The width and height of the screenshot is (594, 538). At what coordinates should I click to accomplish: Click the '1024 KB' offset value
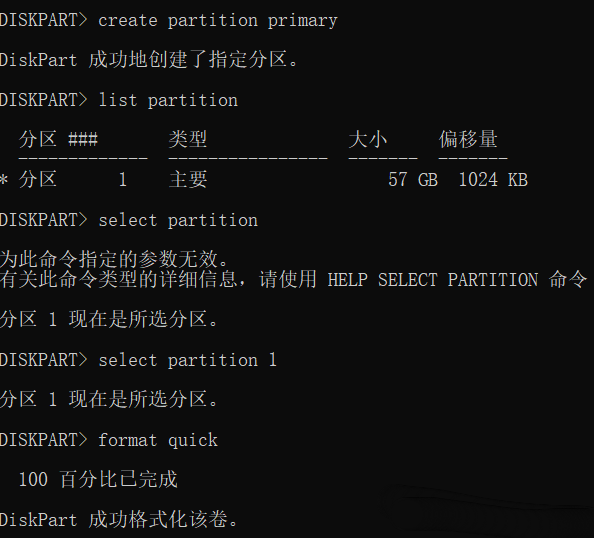point(493,180)
